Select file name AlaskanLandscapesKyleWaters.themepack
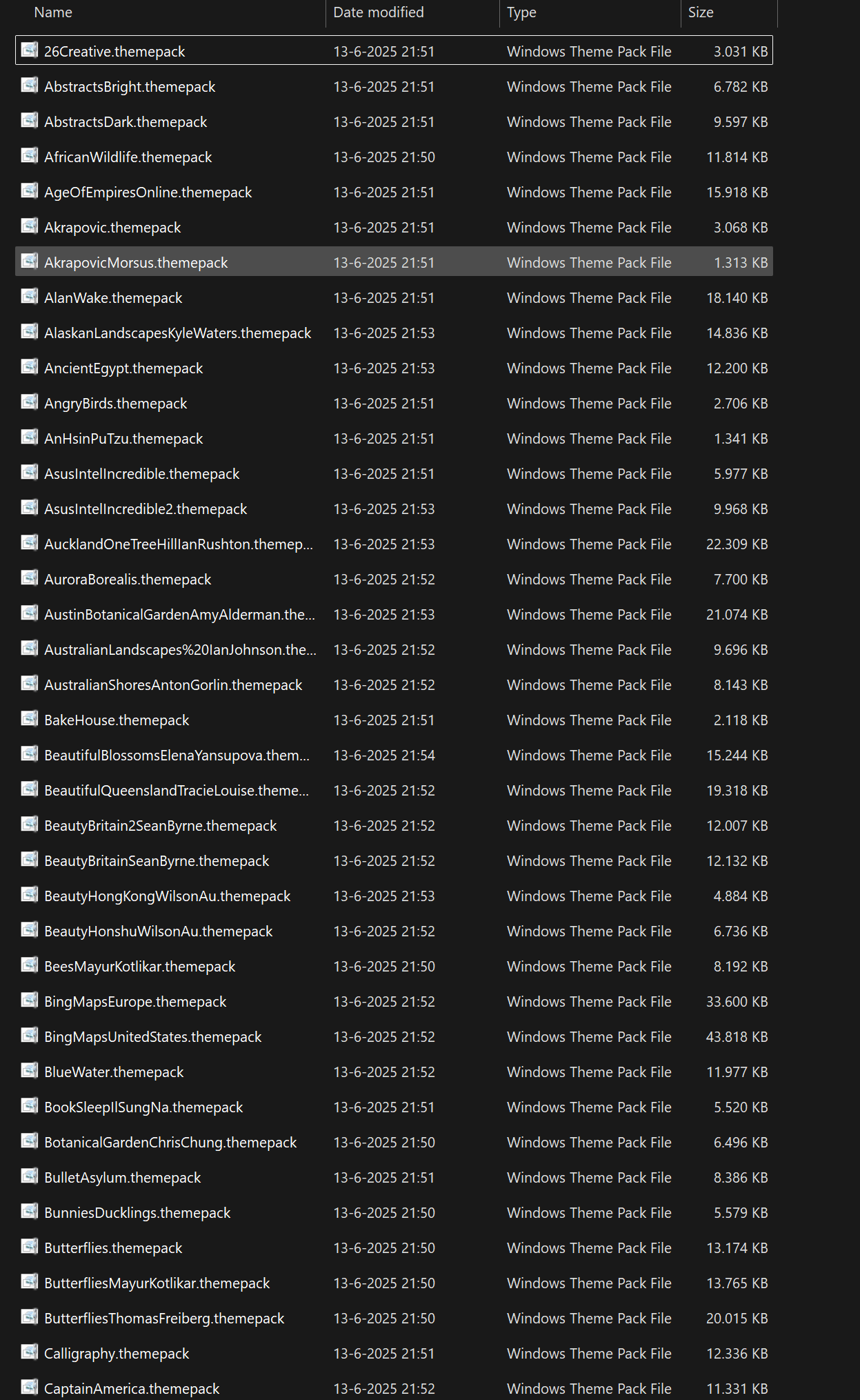Image resolution: width=860 pixels, height=1400 pixels. (x=178, y=333)
